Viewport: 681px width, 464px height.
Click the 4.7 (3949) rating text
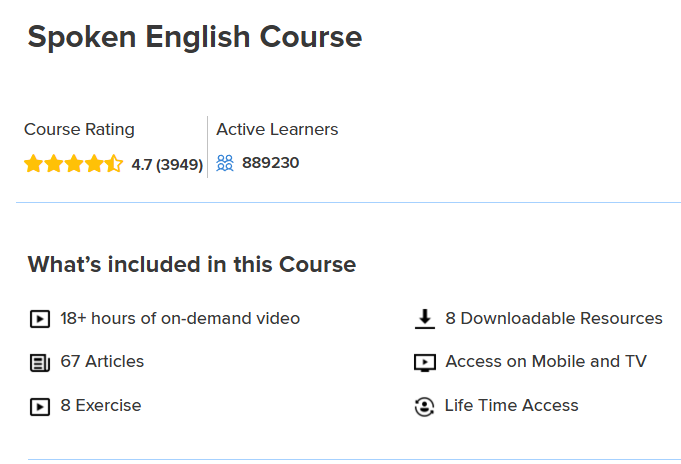coord(167,164)
